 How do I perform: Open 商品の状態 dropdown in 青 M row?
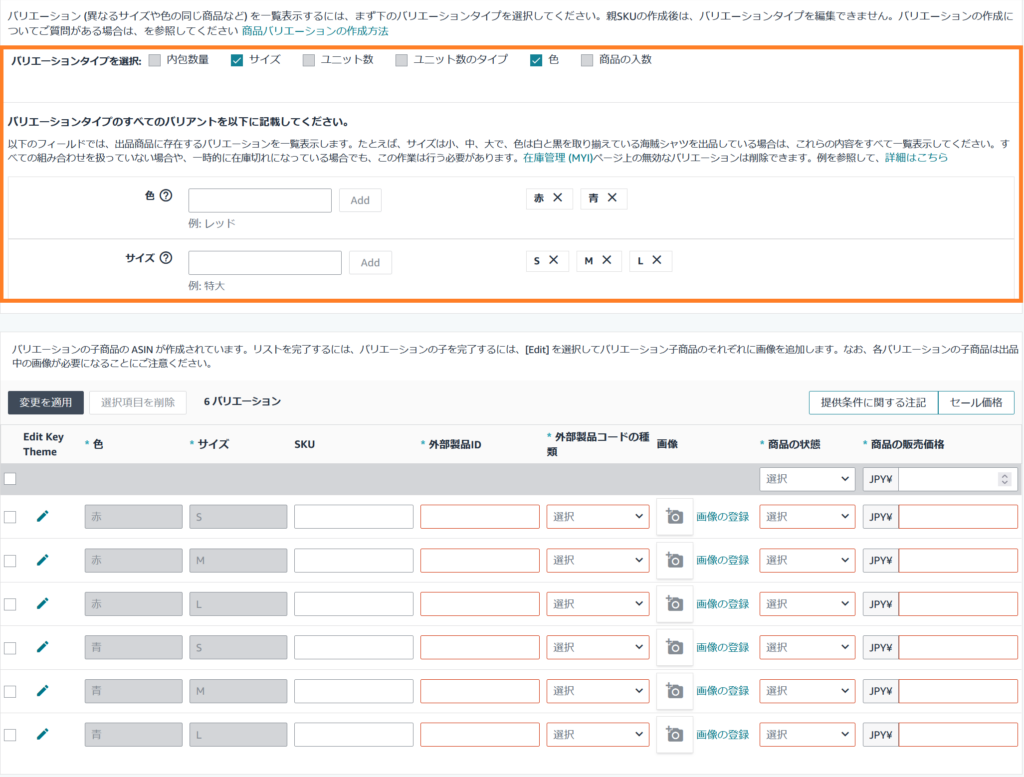[806, 691]
